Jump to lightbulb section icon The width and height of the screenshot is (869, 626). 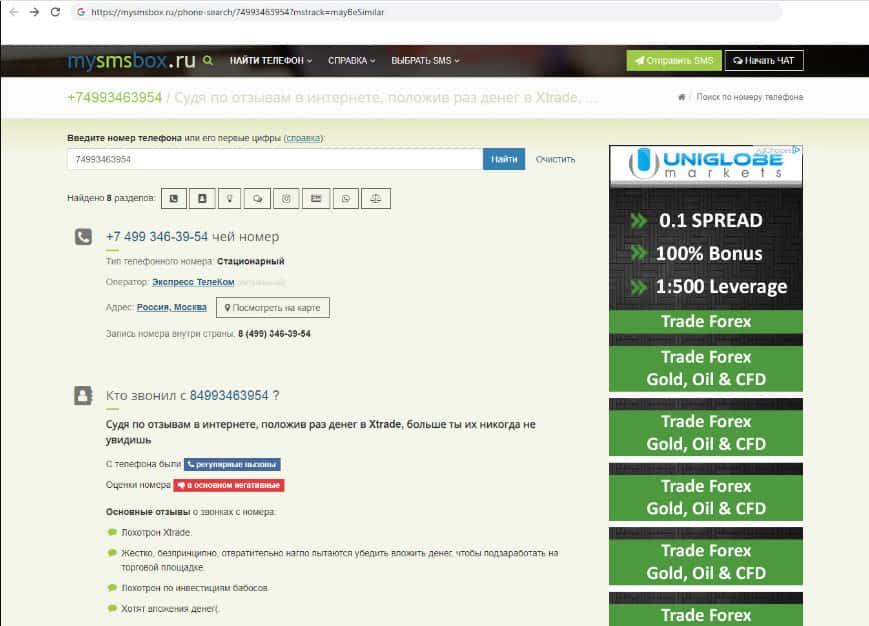229,198
